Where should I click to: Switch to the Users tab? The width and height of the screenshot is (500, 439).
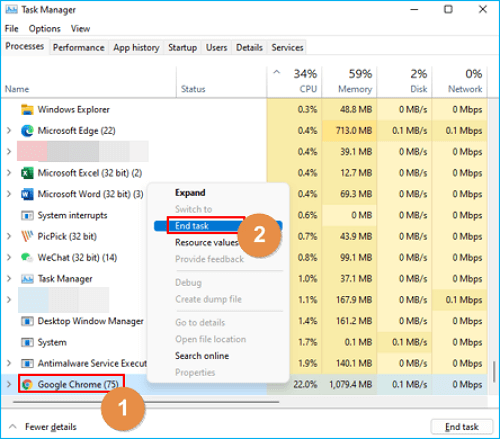(x=216, y=48)
